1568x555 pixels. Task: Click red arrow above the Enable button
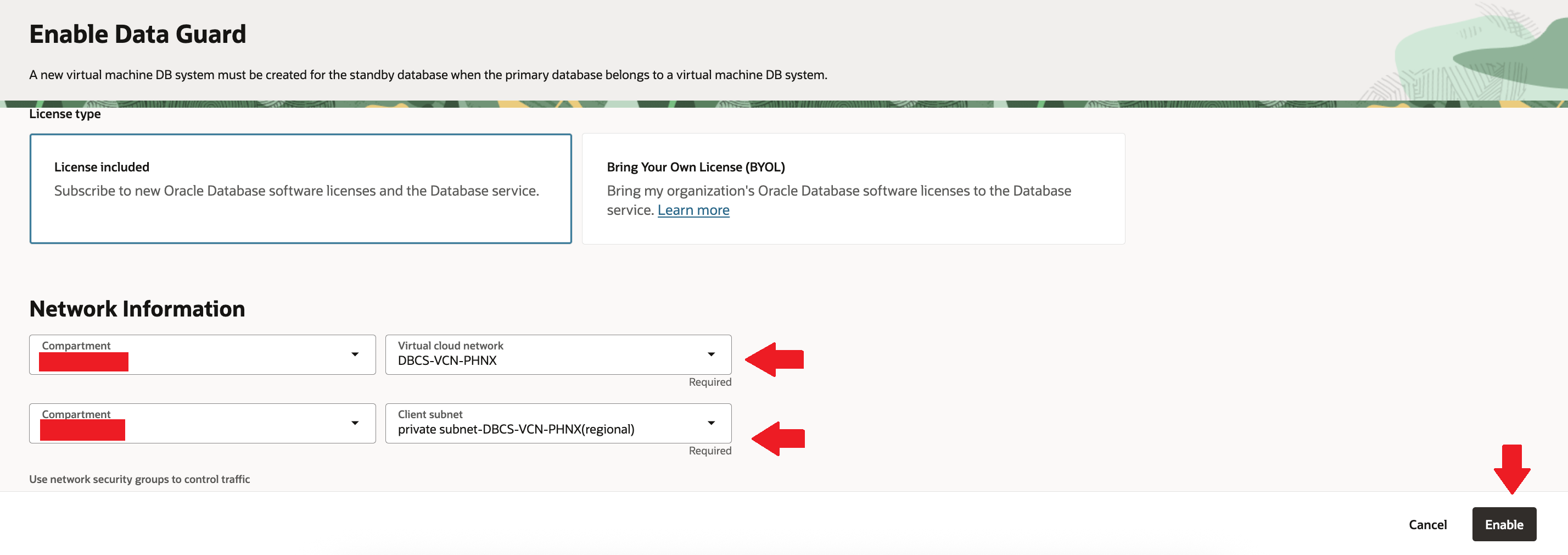(1511, 469)
